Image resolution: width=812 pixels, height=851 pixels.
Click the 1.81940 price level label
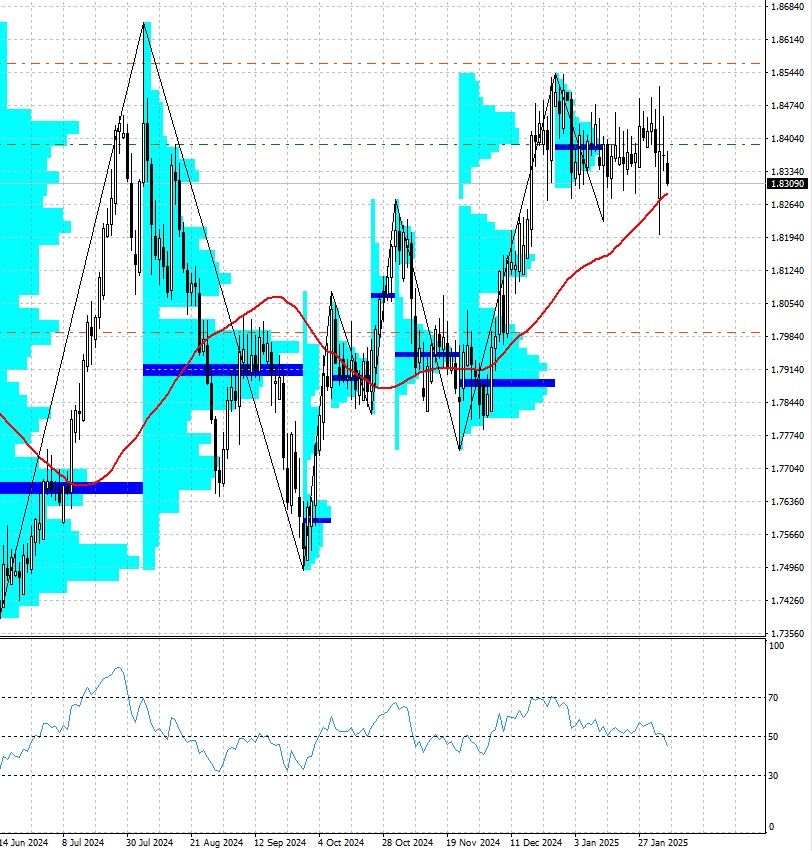787,238
